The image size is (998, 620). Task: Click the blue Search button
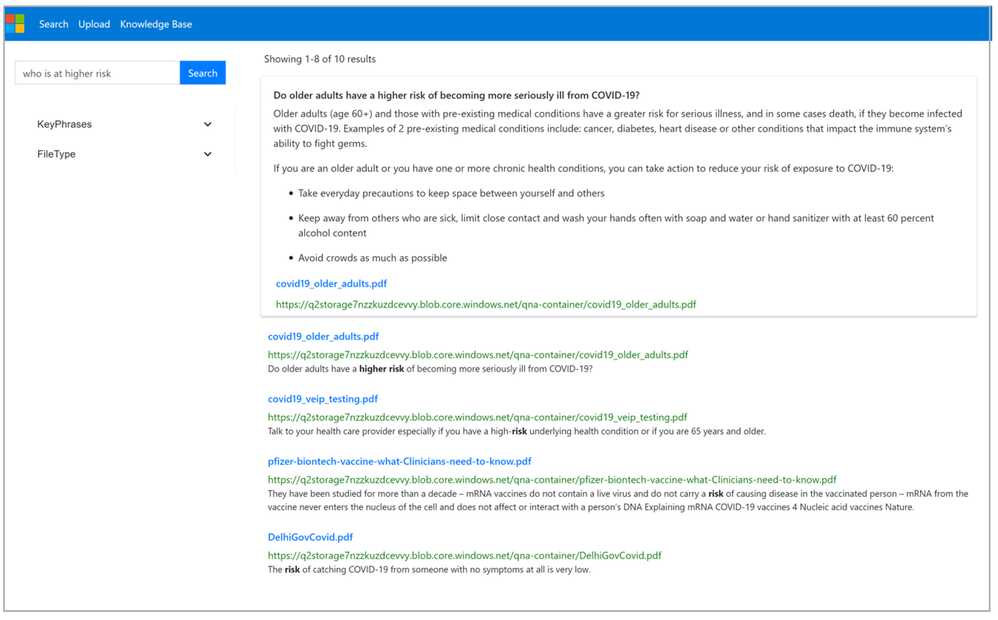click(x=202, y=73)
